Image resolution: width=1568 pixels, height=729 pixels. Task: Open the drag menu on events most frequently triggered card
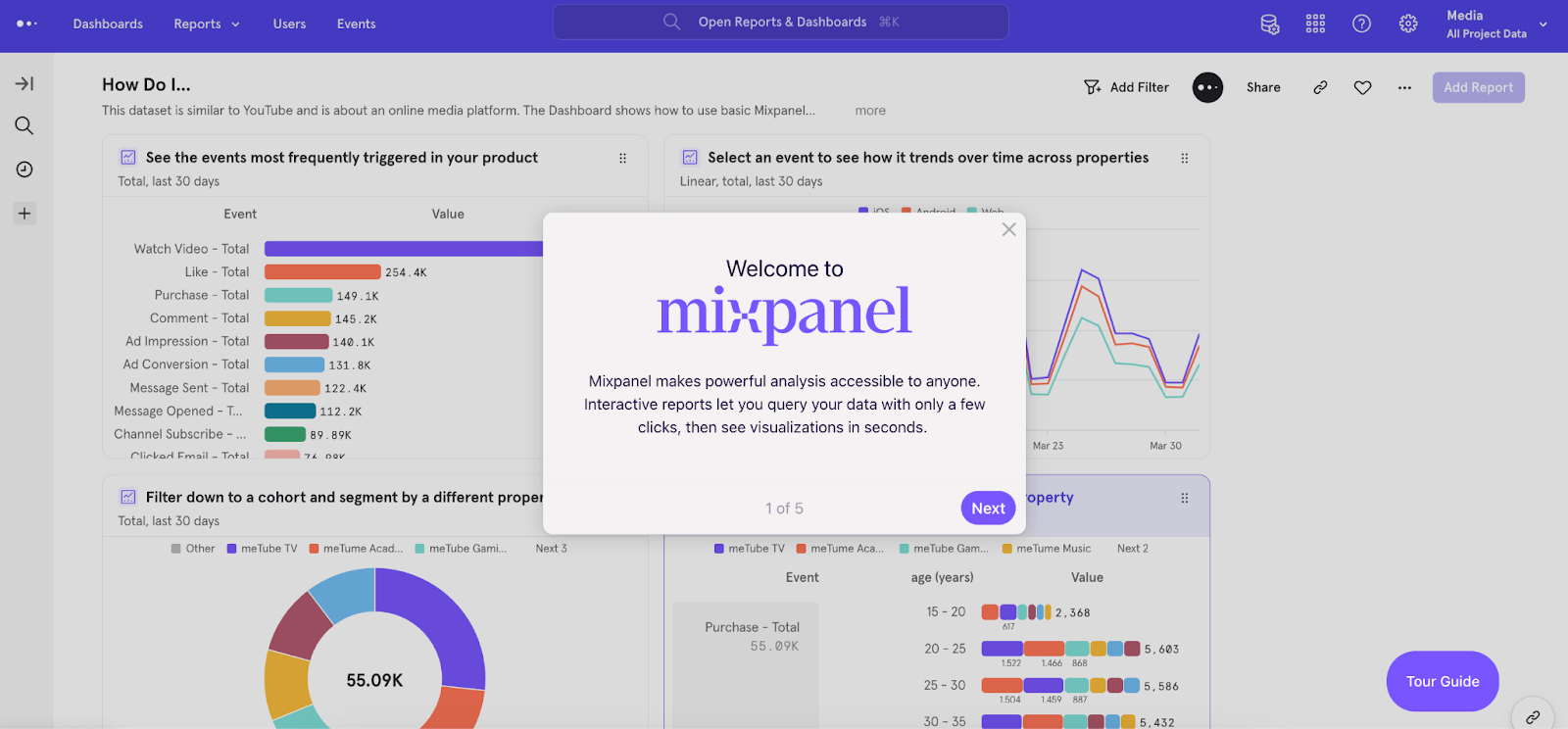622,158
